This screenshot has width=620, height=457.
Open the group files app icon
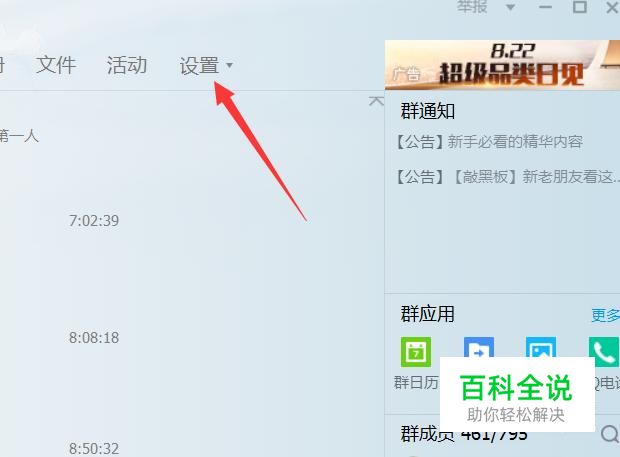pyautogui.click(x=478, y=347)
